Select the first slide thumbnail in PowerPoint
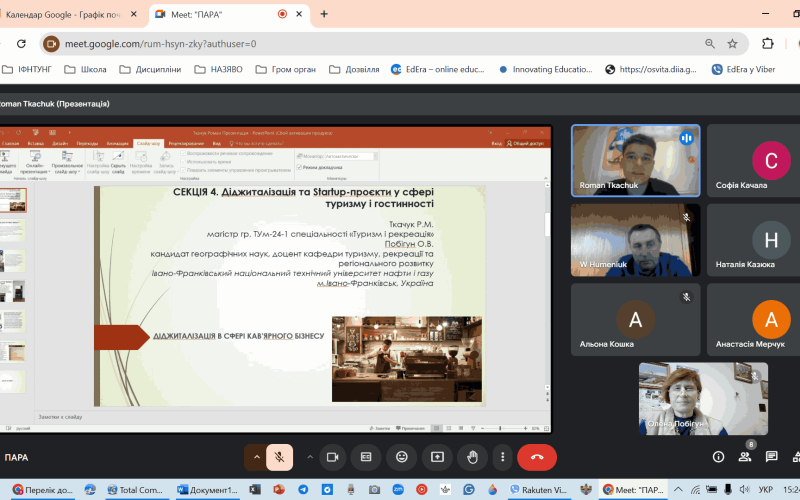 (x=13, y=200)
